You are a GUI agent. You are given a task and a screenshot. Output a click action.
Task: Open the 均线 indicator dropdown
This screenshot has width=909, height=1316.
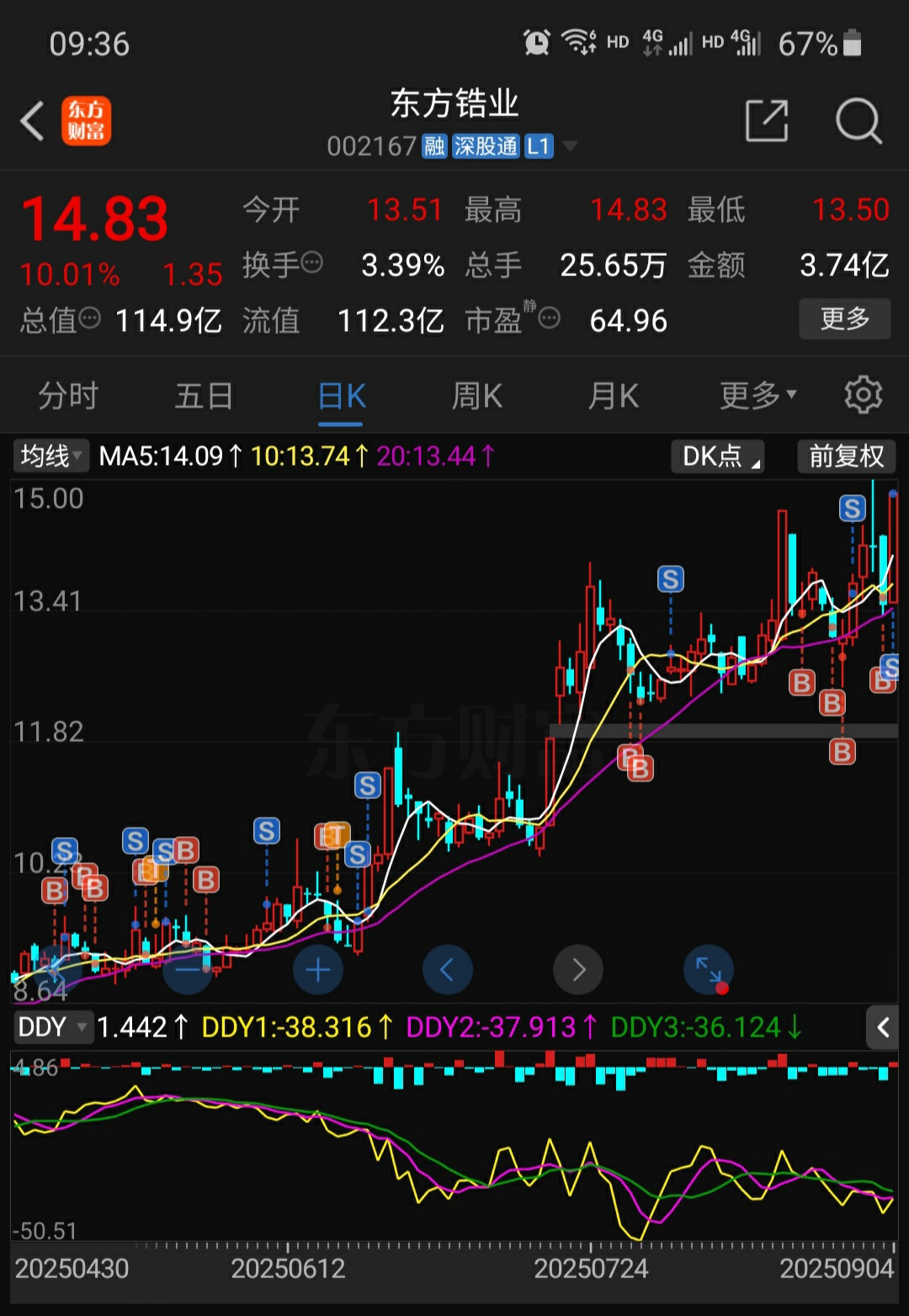[x=51, y=456]
